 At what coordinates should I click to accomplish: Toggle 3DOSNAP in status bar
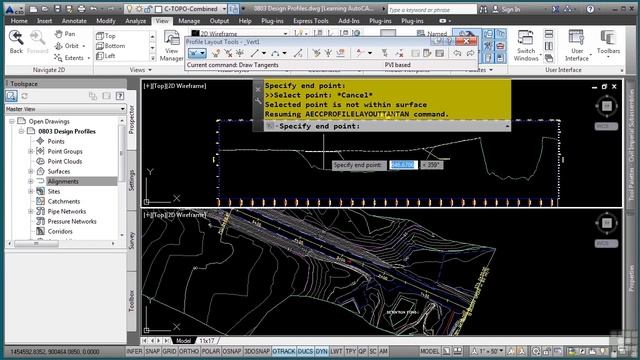click(x=257, y=351)
